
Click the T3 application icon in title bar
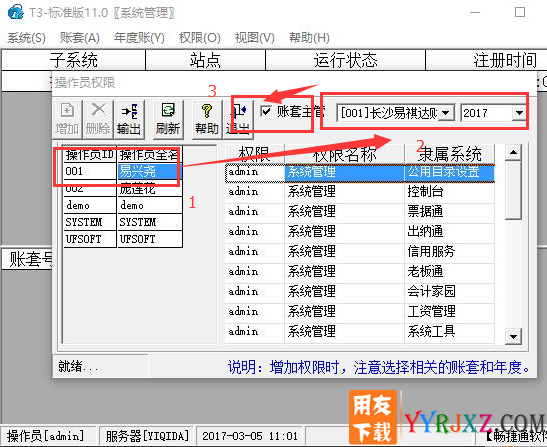16,12
